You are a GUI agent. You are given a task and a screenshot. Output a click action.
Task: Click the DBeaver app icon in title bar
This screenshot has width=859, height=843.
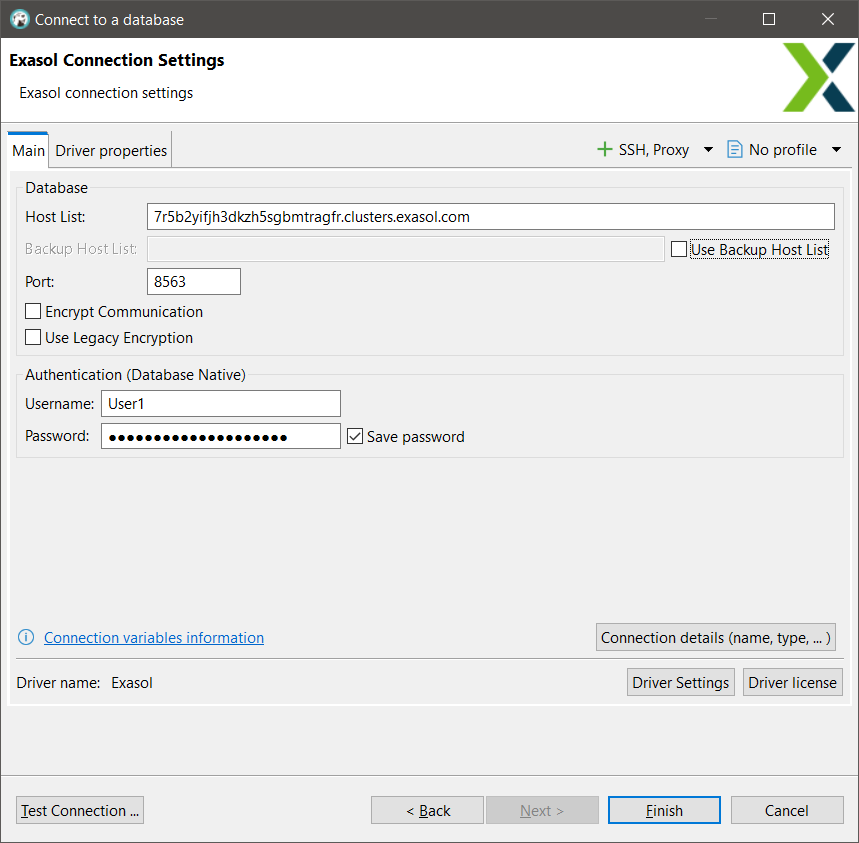pyautogui.click(x=19, y=19)
